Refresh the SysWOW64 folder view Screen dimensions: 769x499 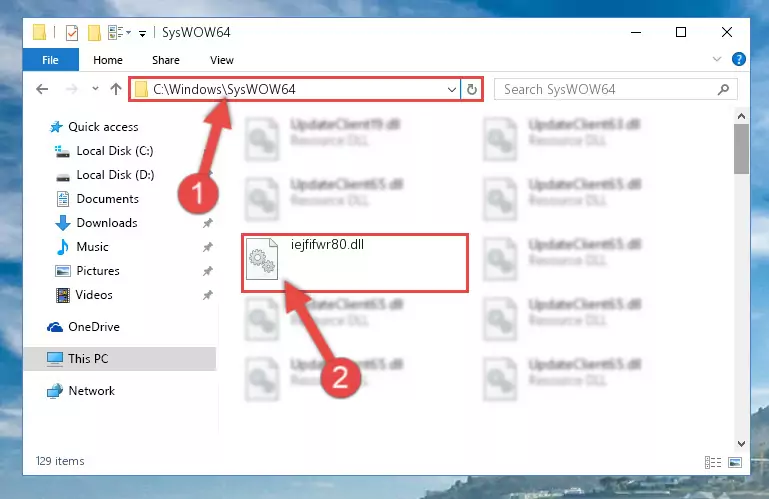tap(472, 89)
